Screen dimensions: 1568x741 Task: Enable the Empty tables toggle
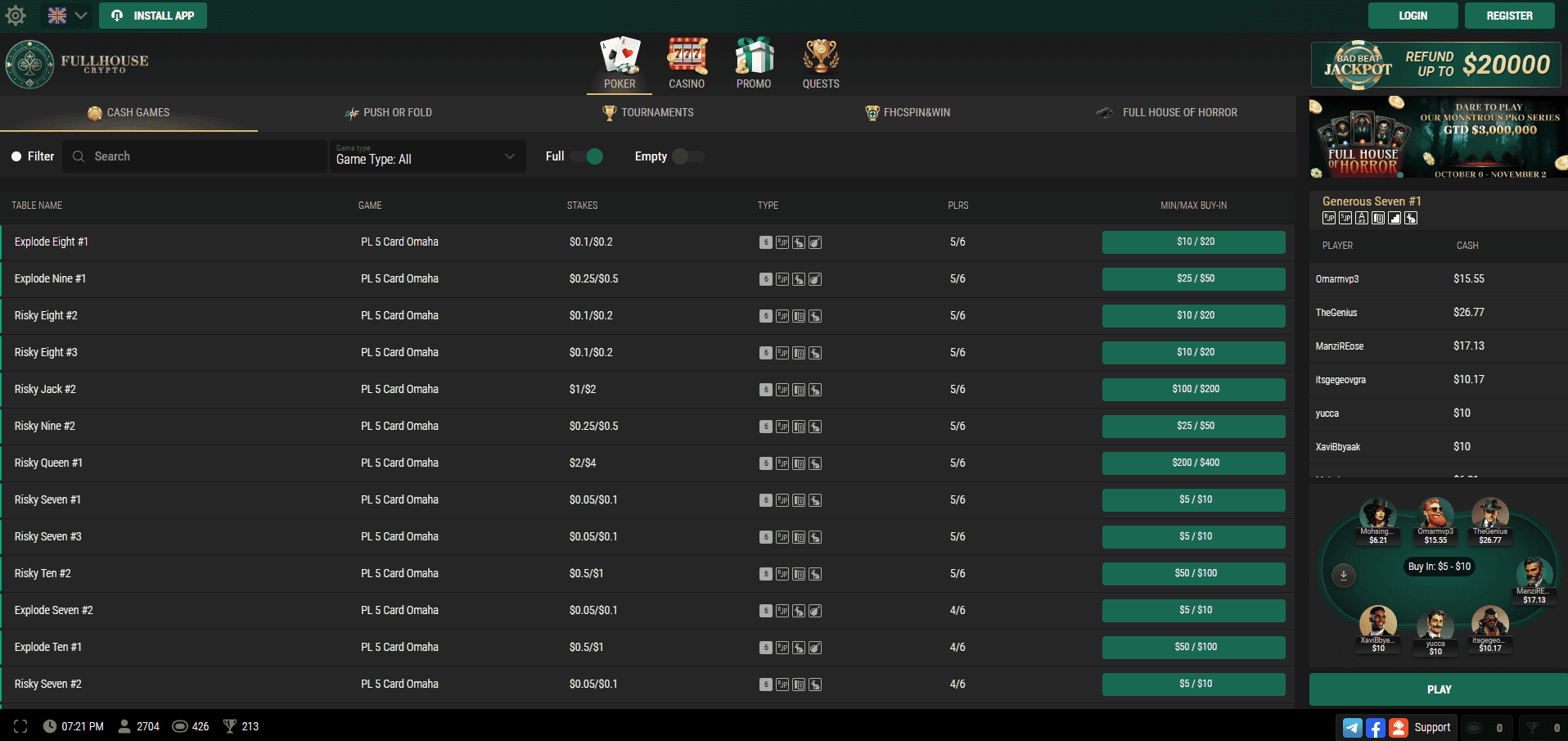click(x=687, y=156)
